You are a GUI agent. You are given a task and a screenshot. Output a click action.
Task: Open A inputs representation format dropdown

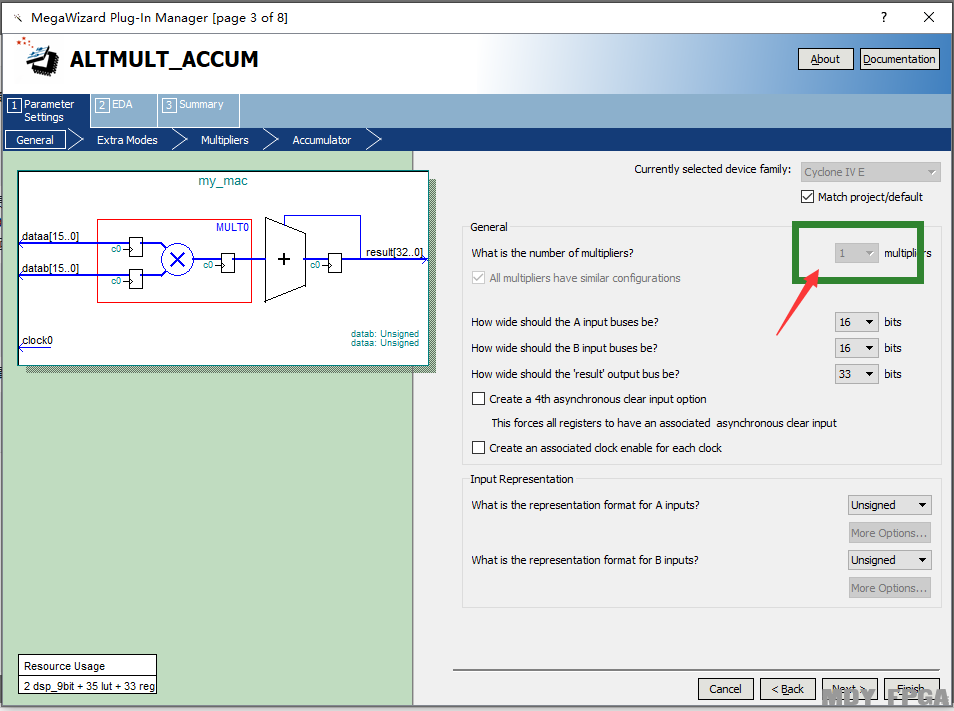pos(890,505)
